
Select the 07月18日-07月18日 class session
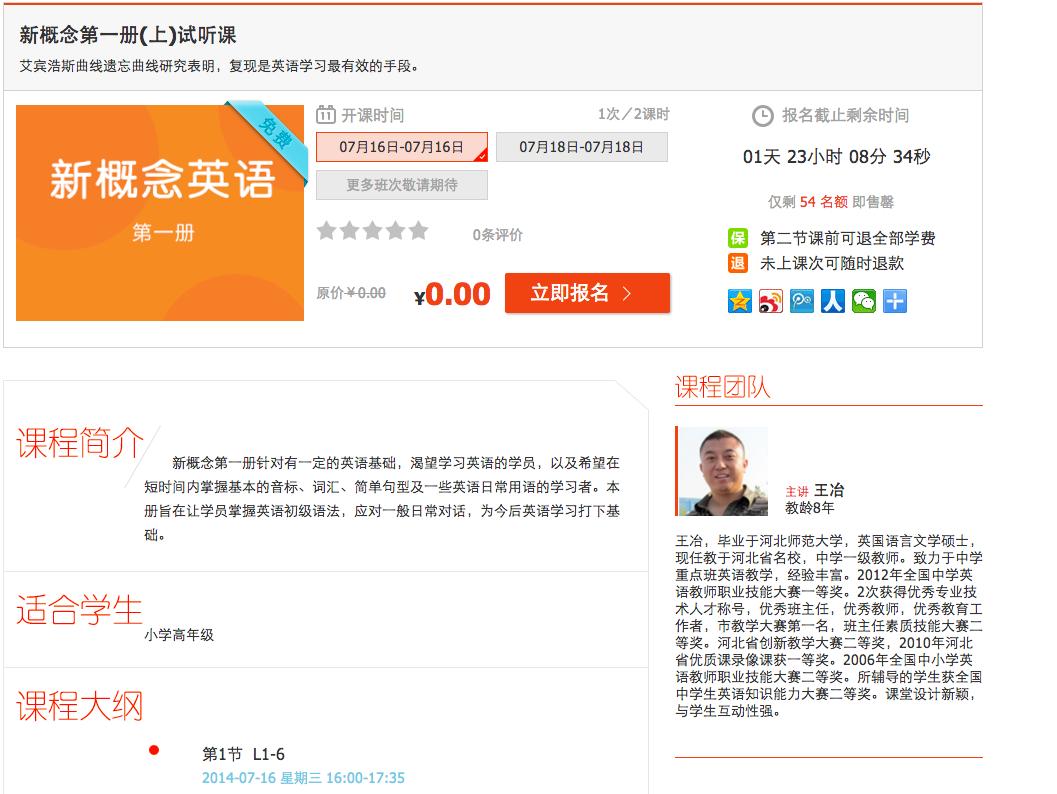point(582,147)
